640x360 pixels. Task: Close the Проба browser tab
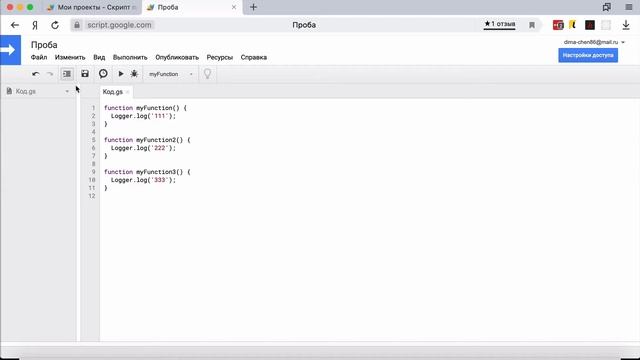234,7
